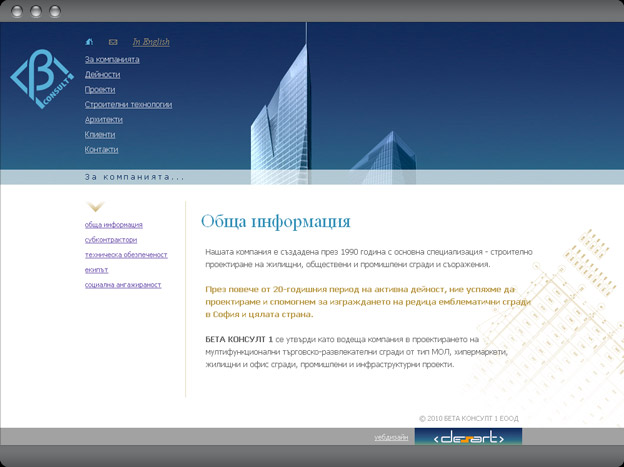
Task: Open Дейности menu item
Action: [102, 74]
